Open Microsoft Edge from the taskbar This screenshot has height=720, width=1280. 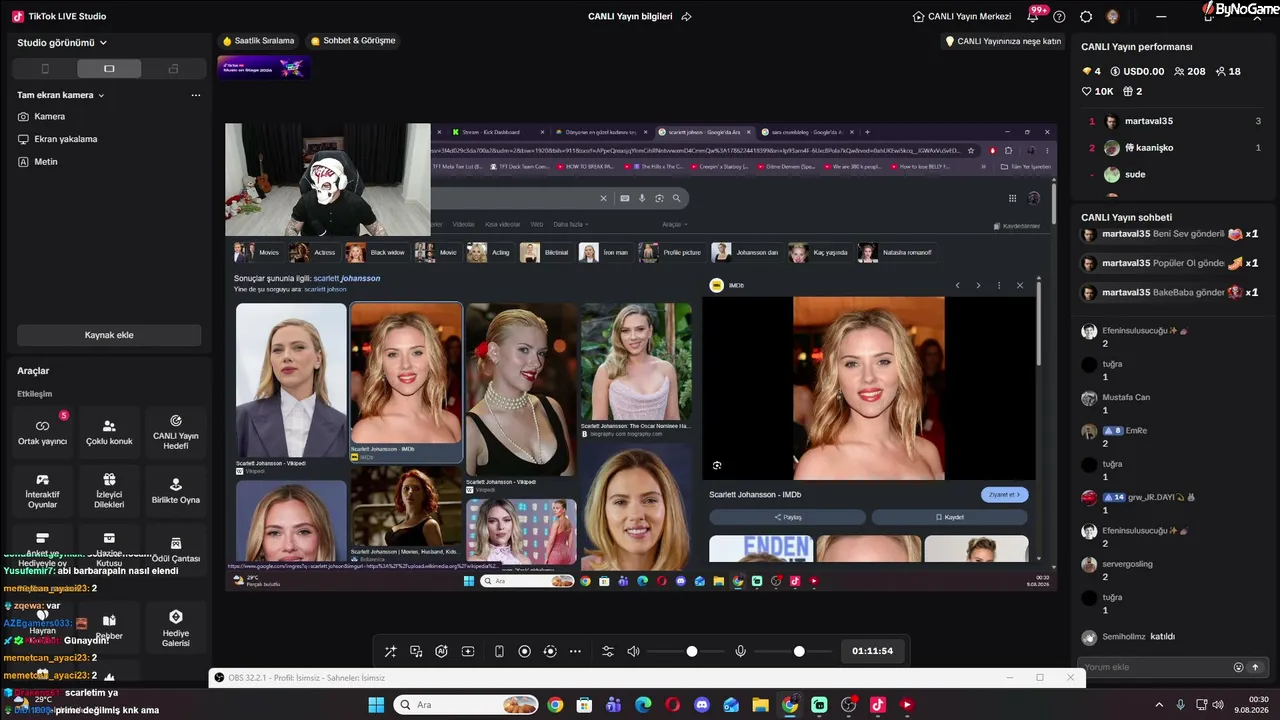pos(643,705)
